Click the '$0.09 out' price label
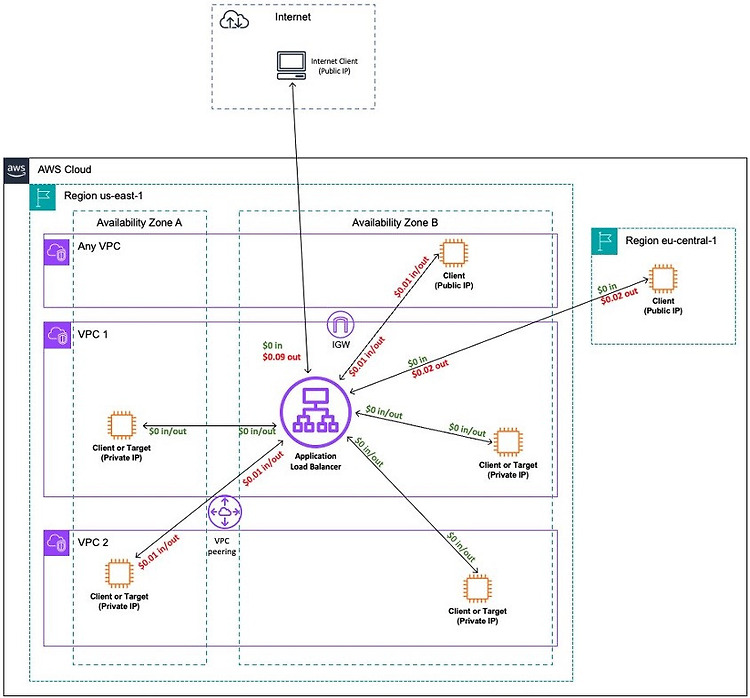Viewport: 750px width, 698px height. pyautogui.click(x=282, y=357)
